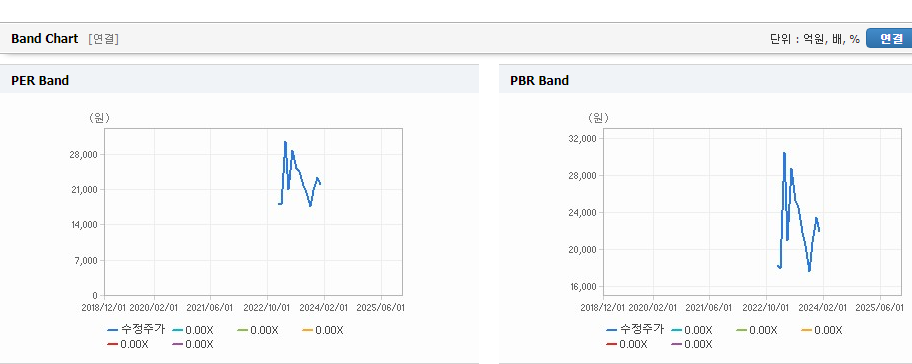The image size is (912, 364).
Task: Toggle teal 0.00X legend in PER Band
Action: click(x=193, y=330)
